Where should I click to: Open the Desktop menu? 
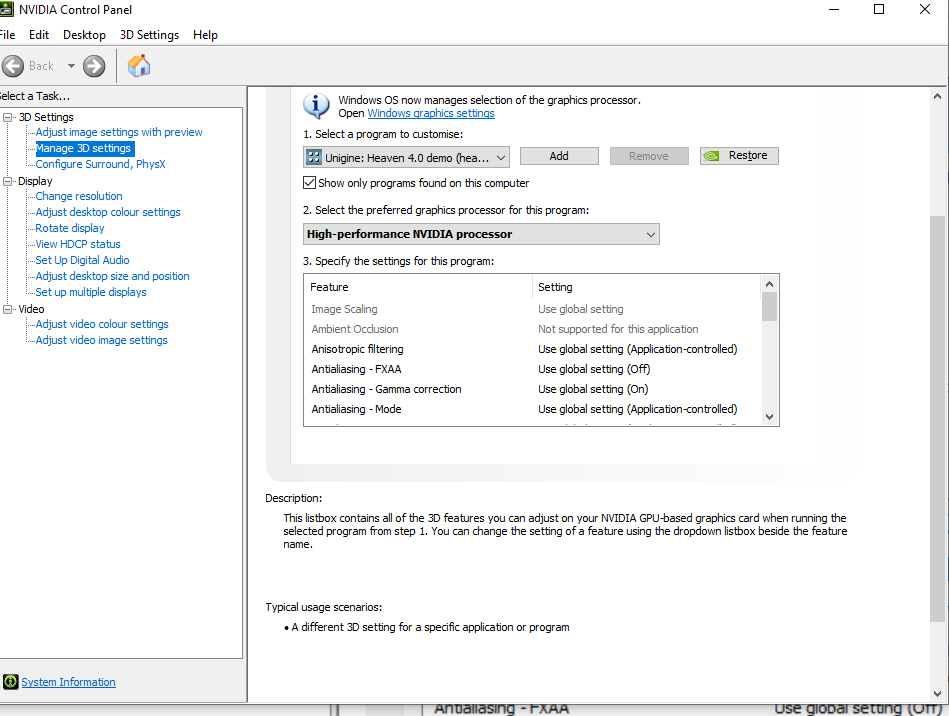pos(84,35)
